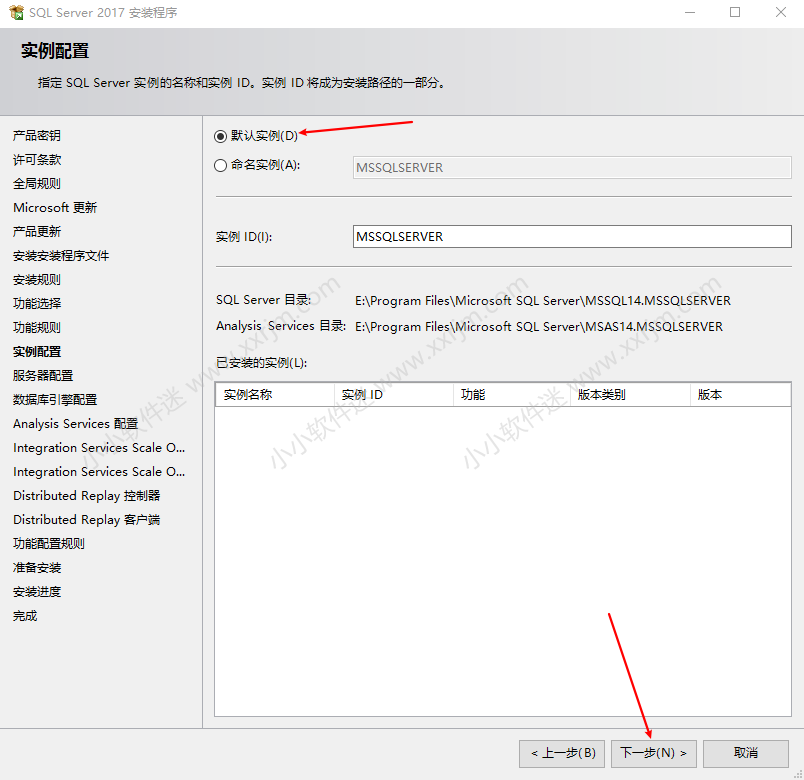Maximize the installer window
Viewport: 804px width, 780px height.
(x=735, y=12)
